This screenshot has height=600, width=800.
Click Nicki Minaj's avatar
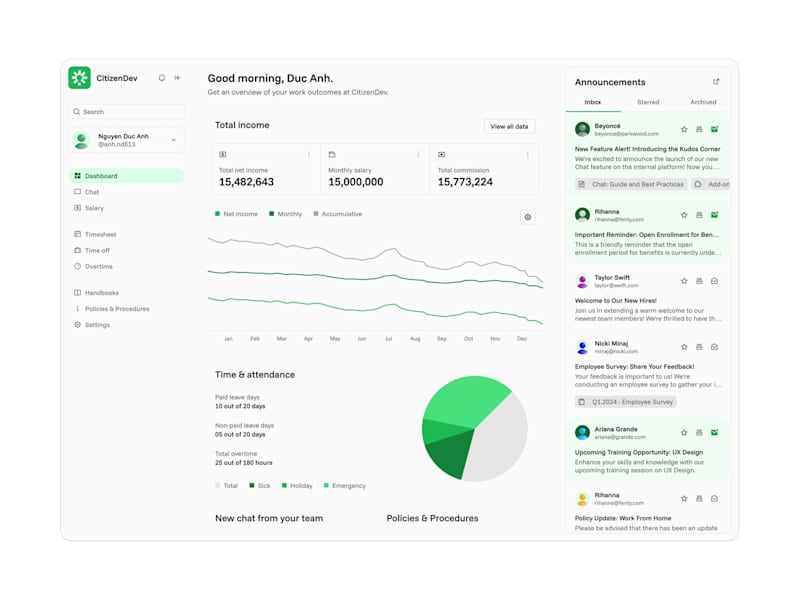(x=582, y=347)
